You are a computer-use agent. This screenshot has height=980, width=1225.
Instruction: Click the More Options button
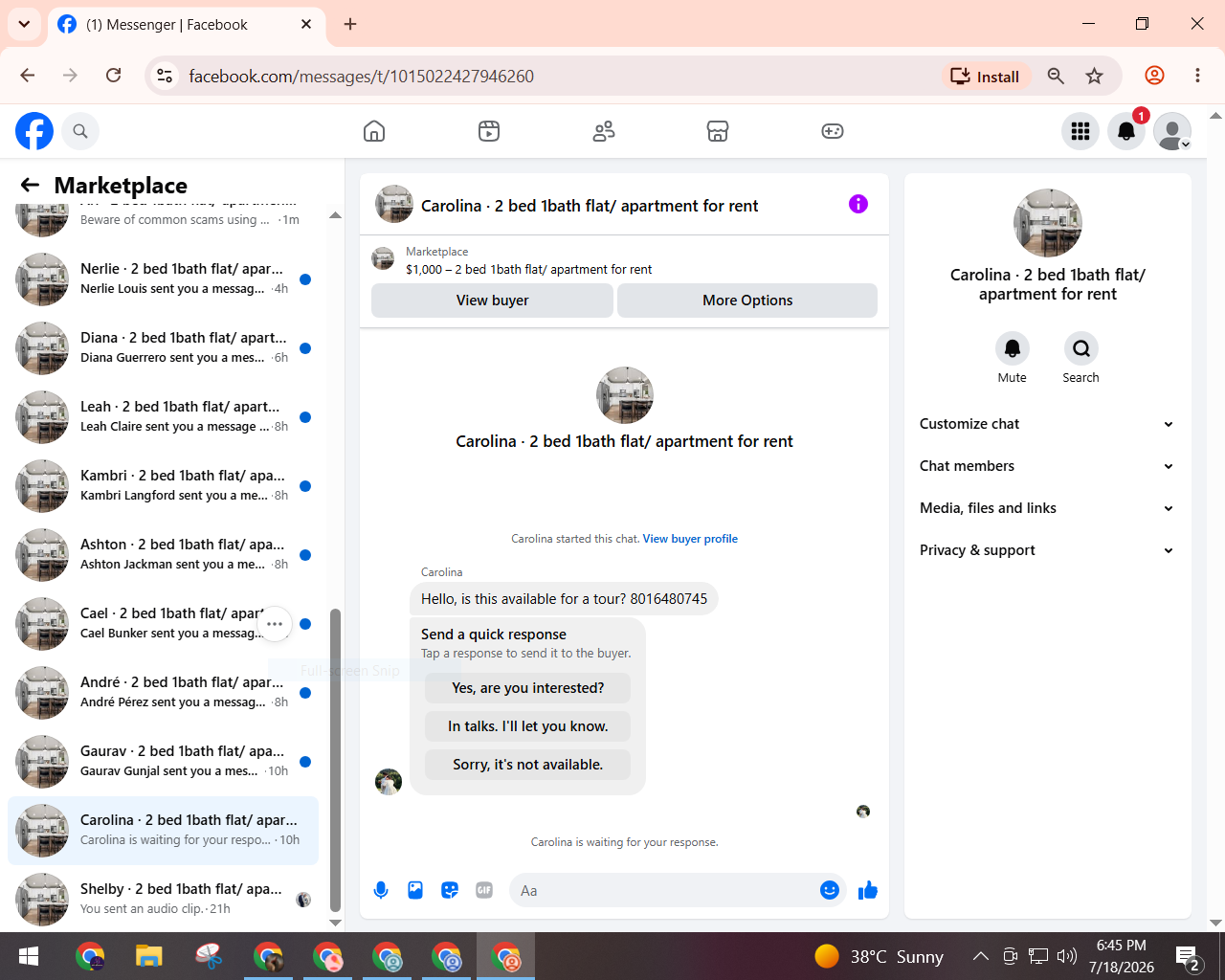tap(747, 301)
